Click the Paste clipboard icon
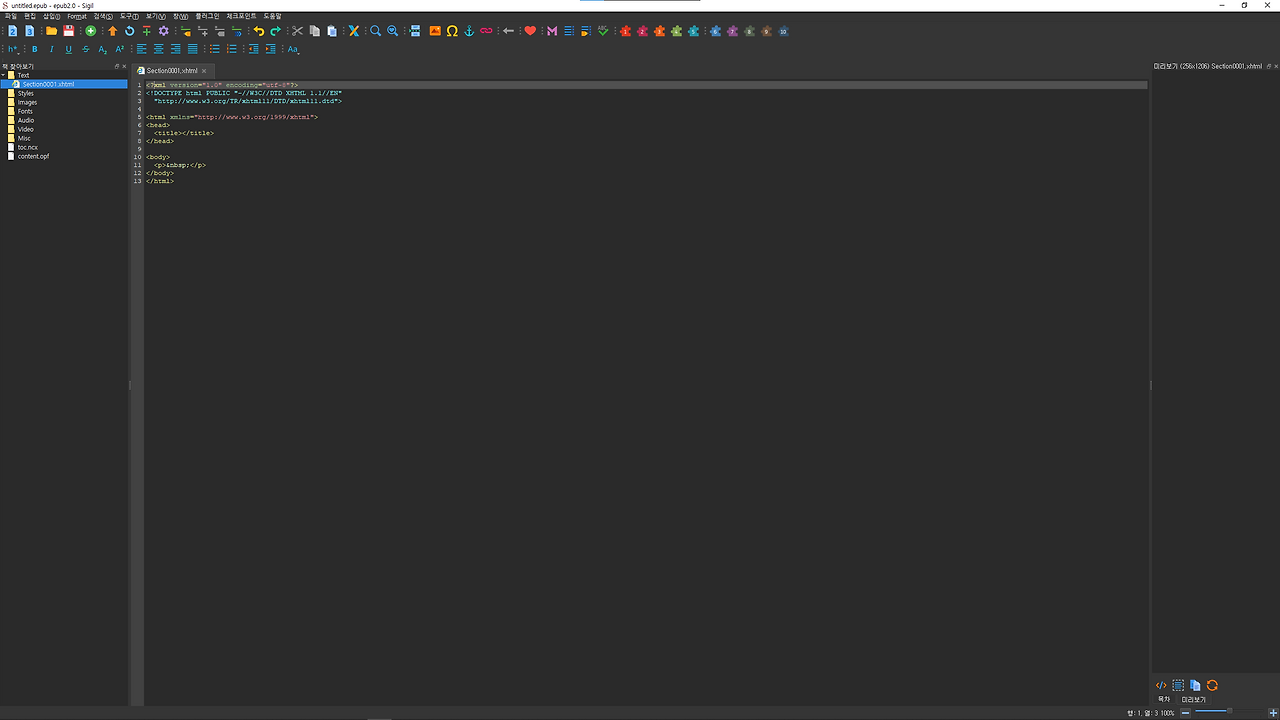Screen dimensions: 1280x720 (332, 31)
